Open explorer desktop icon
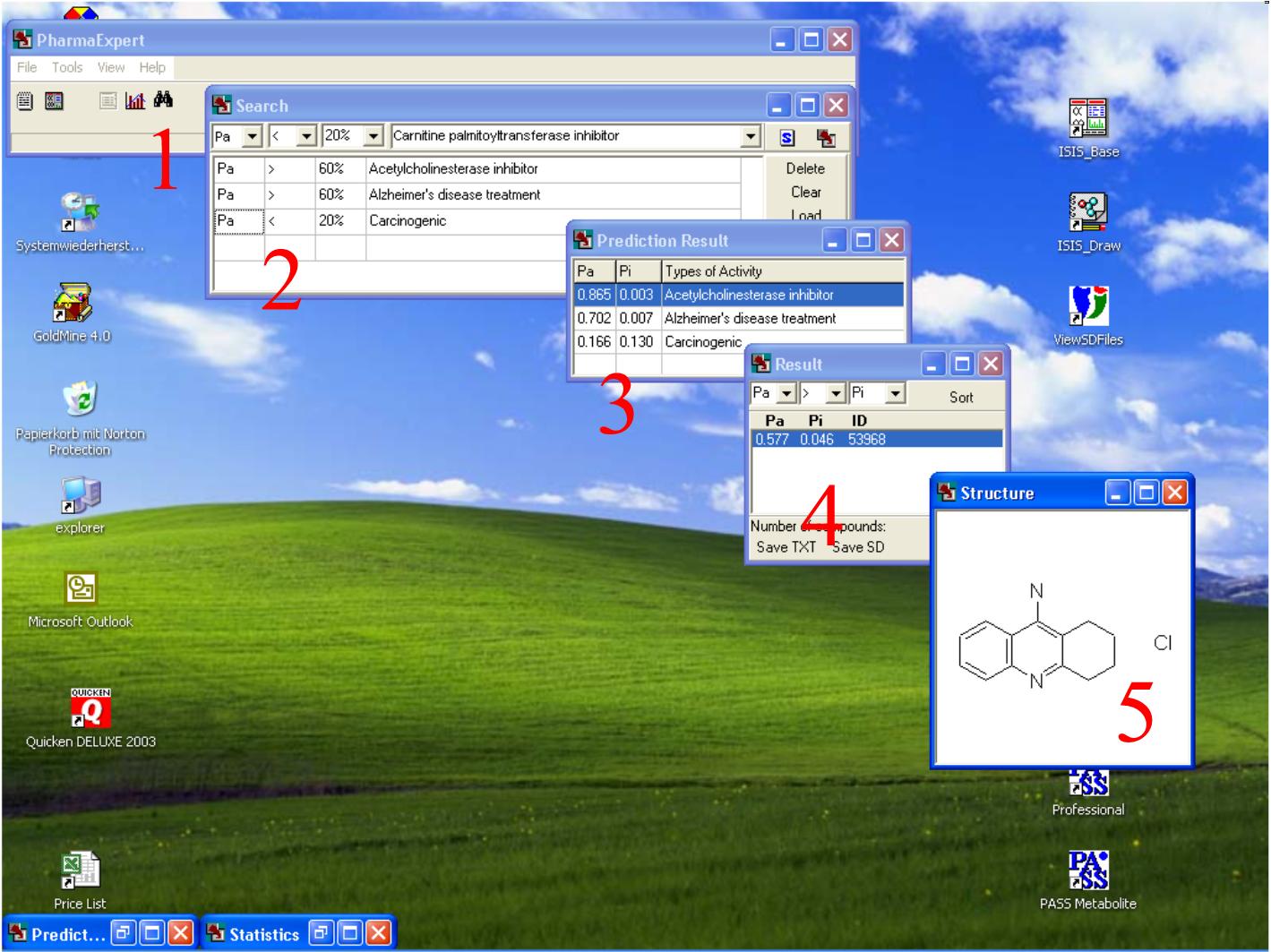 80,505
